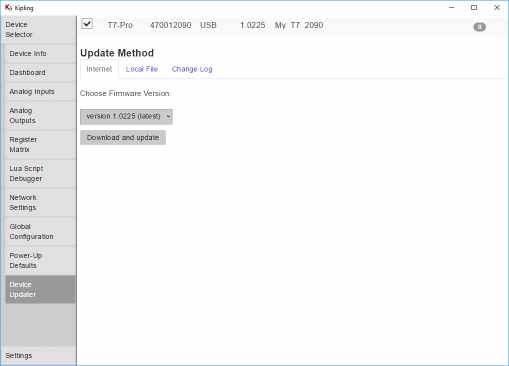Switch to the Local File tab
Viewport: 509px width, 366px height.
[x=142, y=69]
